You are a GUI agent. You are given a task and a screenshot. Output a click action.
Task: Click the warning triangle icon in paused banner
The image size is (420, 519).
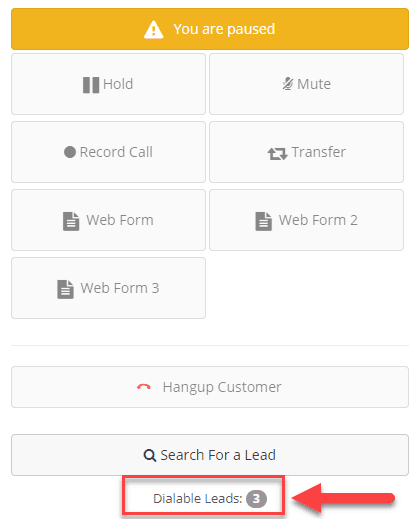coord(154,30)
